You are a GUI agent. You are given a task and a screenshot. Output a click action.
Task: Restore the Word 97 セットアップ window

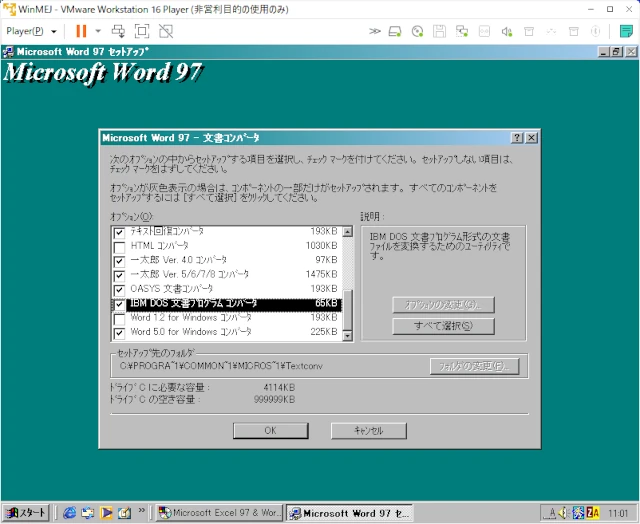coord(616,52)
